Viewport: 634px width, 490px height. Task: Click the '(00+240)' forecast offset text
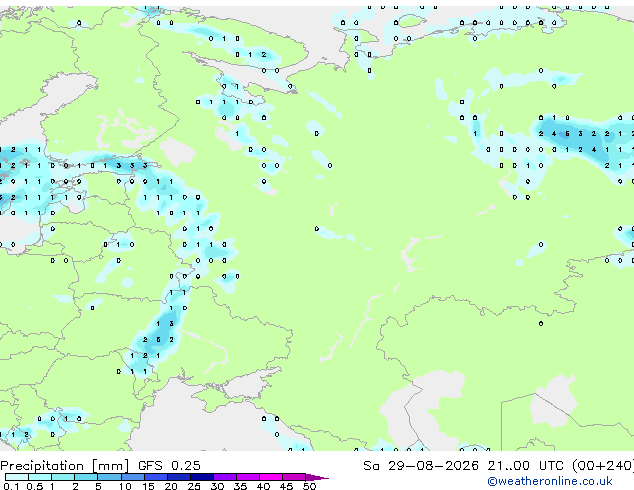click(603, 466)
